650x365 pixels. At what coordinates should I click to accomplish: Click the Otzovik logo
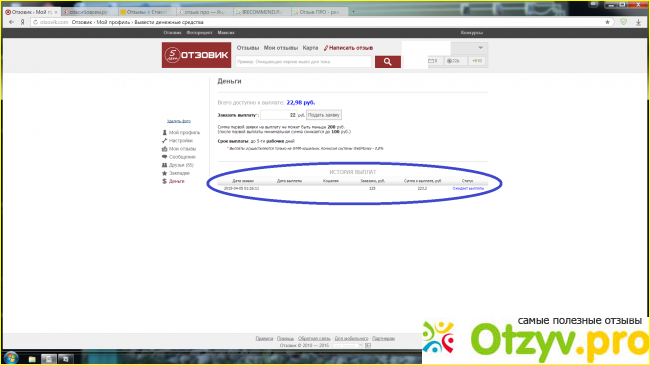[x=196, y=55]
